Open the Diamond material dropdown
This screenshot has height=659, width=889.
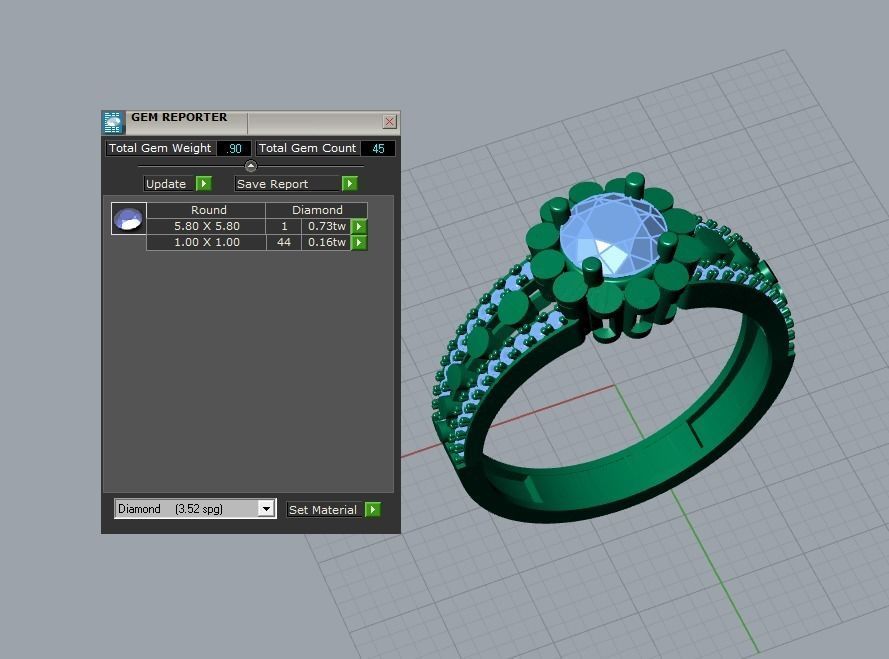pos(195,509)
